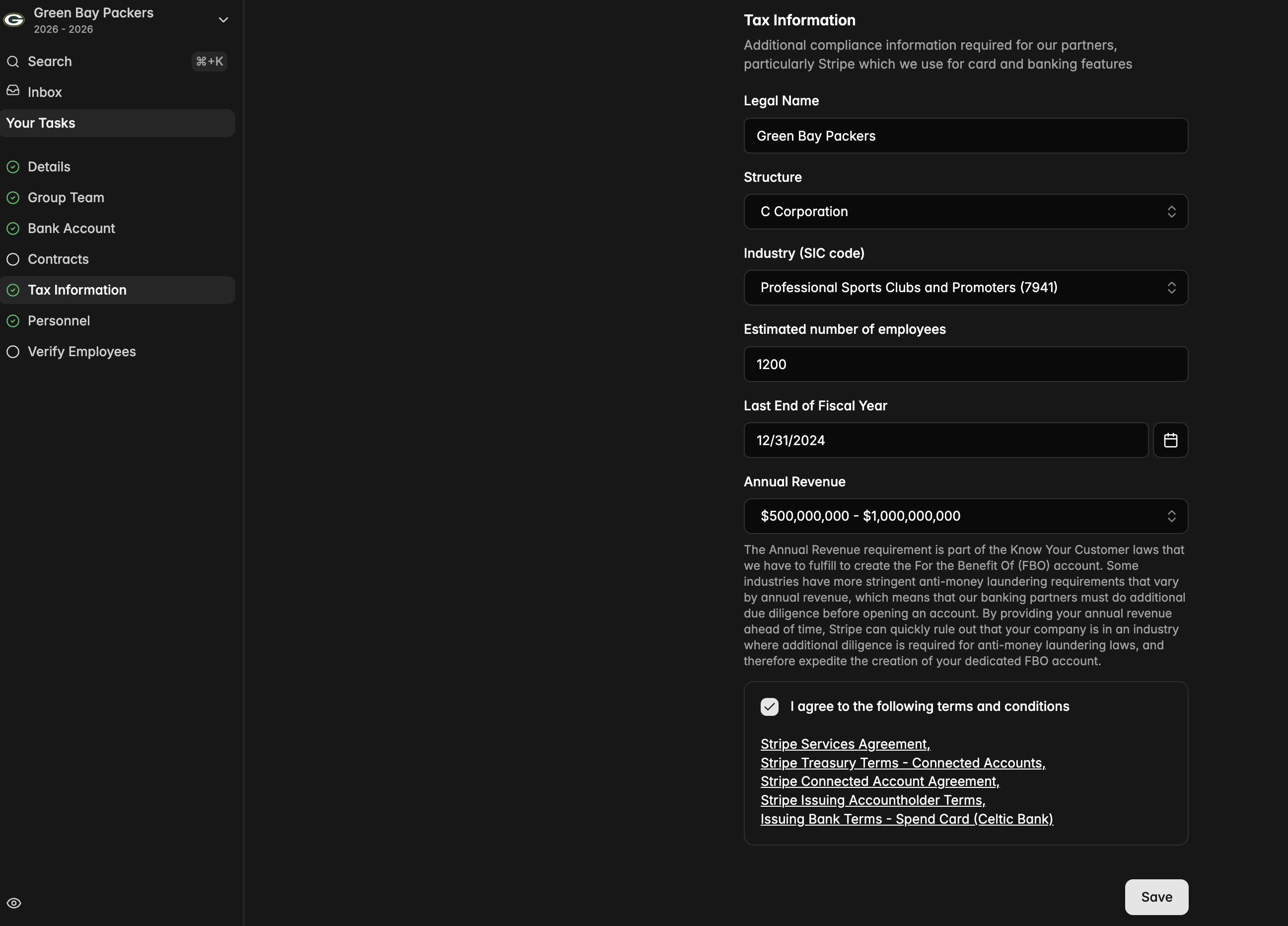The height and width of the screenshot is (926, 1288).
Task: Click the Green Bay Packers logo icon
Action: click(x=13, y=20)
